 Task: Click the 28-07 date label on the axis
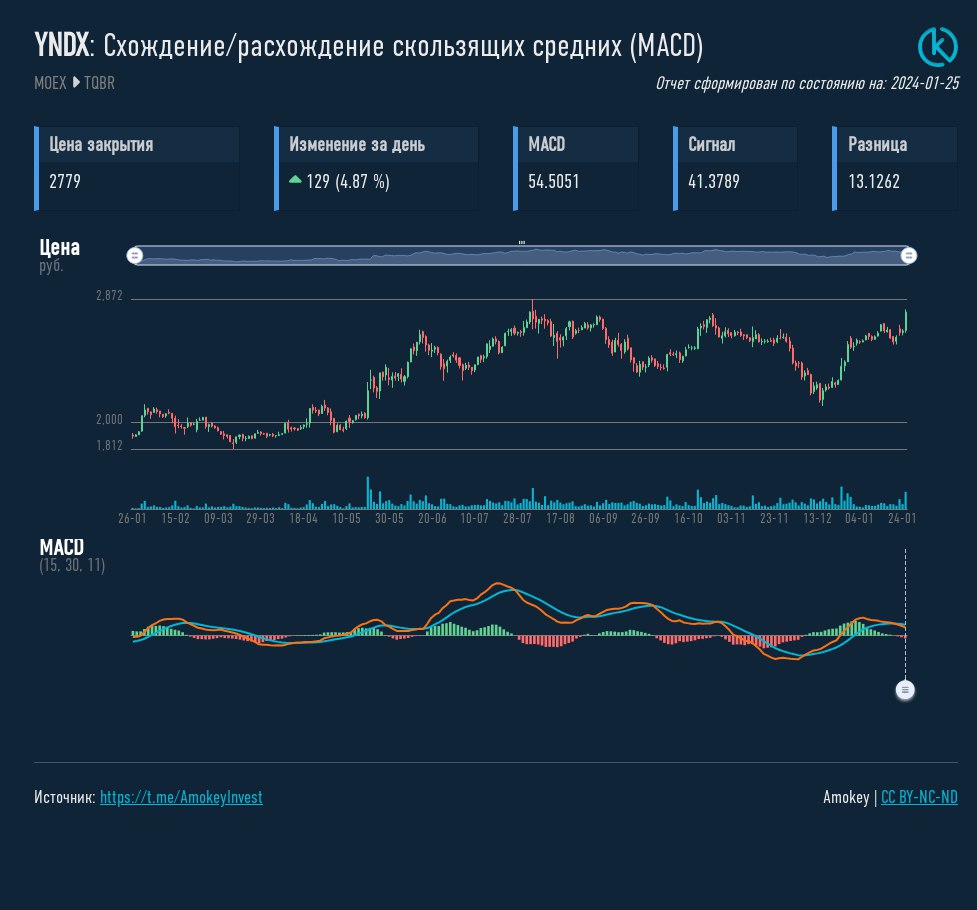(517, 518)
